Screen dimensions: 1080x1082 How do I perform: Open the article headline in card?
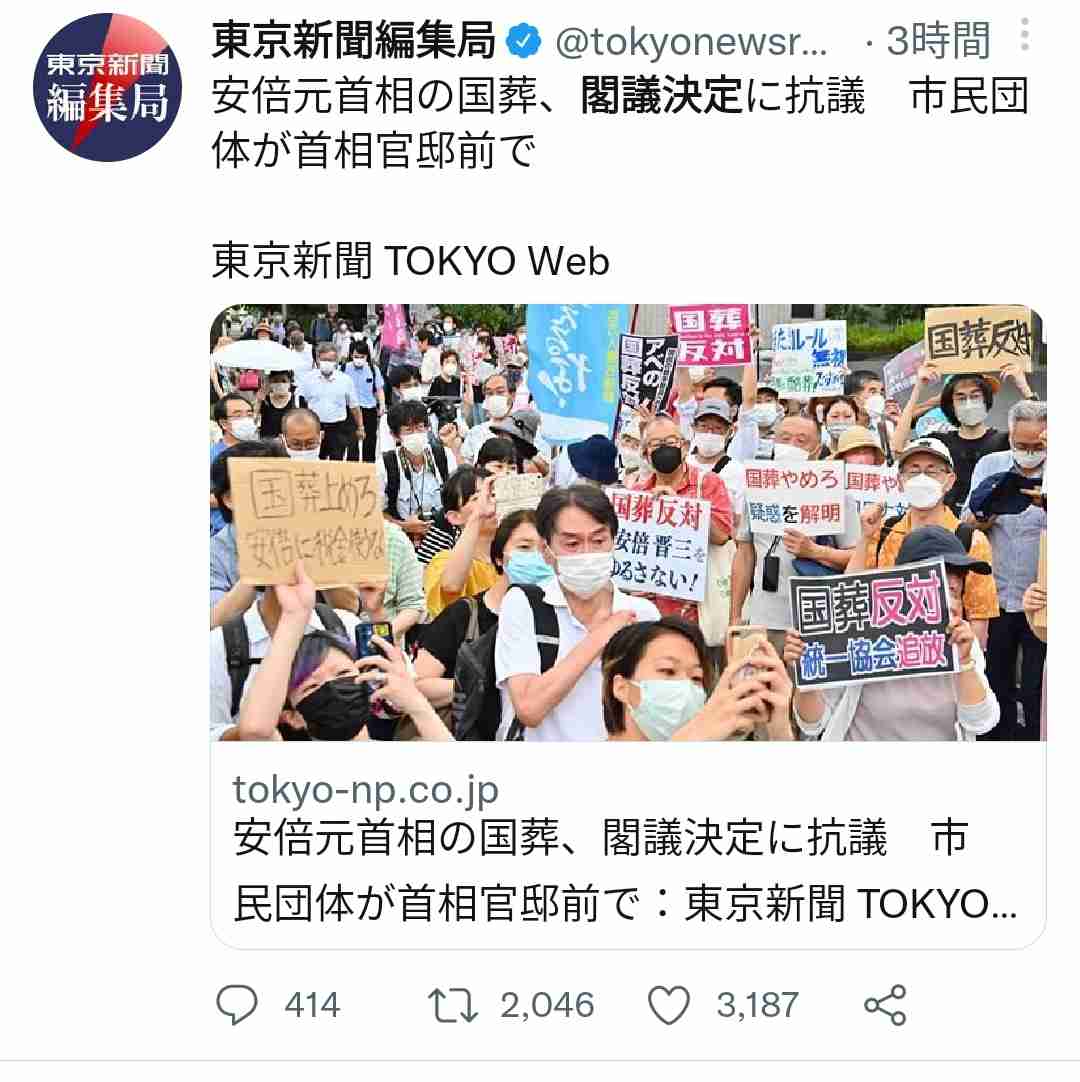(625, 870)
